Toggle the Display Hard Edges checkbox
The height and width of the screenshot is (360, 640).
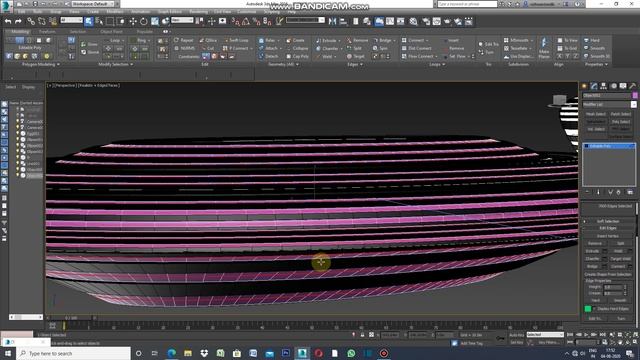(x=594, y=309)
